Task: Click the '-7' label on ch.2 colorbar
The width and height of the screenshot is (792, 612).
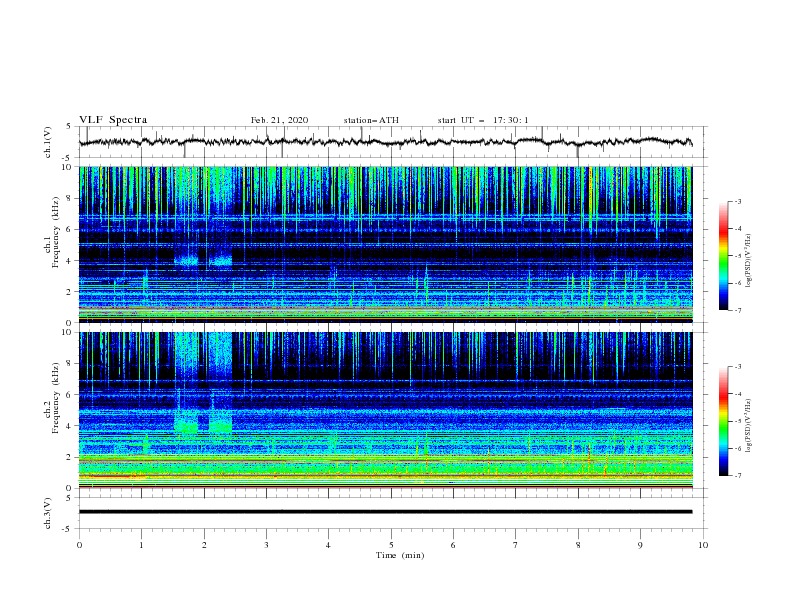Action: (x=737, y=475)
